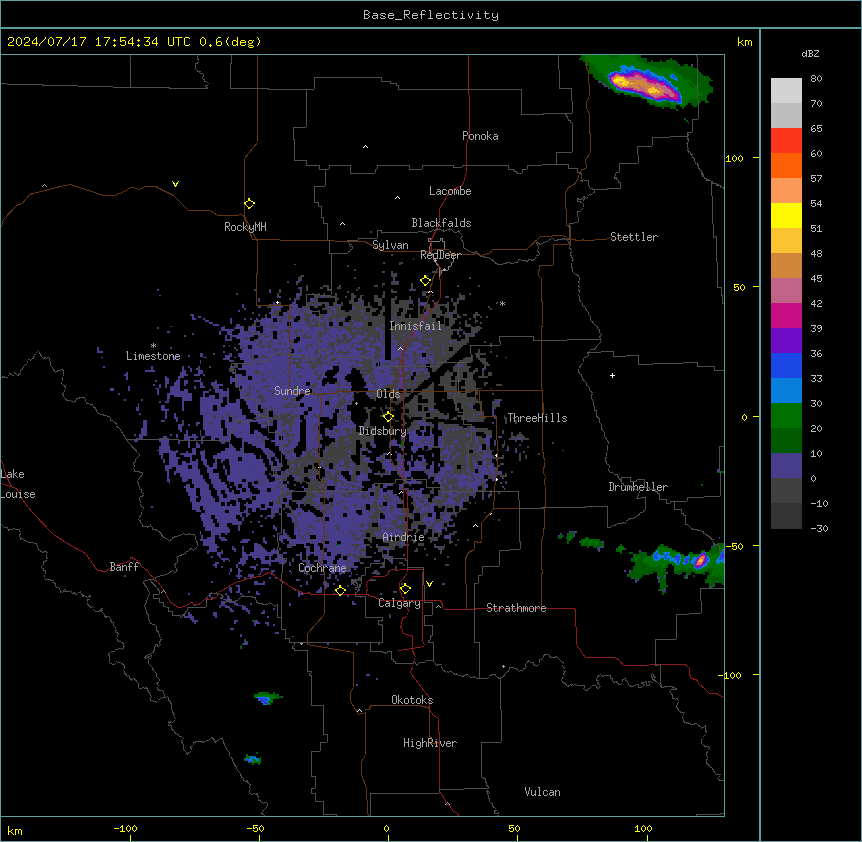Screen dimensions: 862x842
Task: Click the Lacombe city label
Action: [x=450, y=191]
